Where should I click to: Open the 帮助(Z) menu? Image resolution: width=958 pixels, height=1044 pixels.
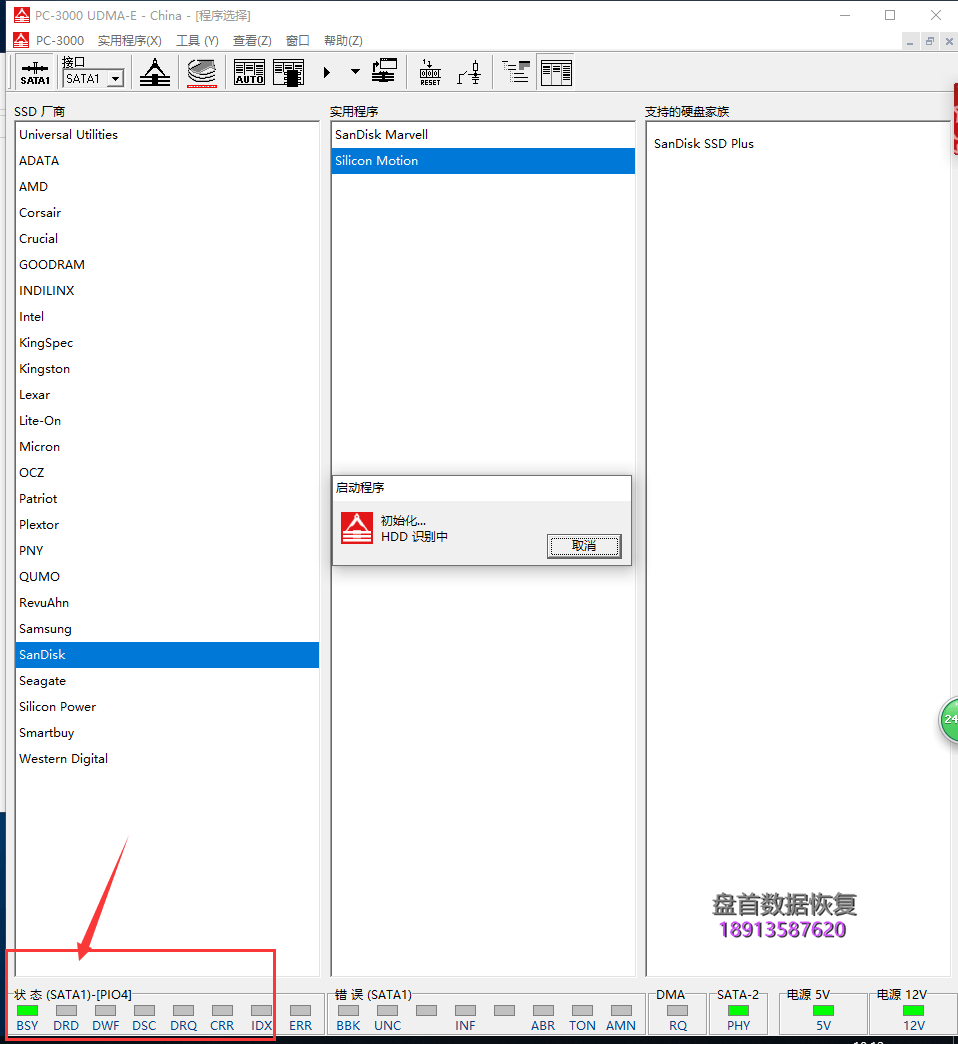pyautogui.click(x=344, y=41)
